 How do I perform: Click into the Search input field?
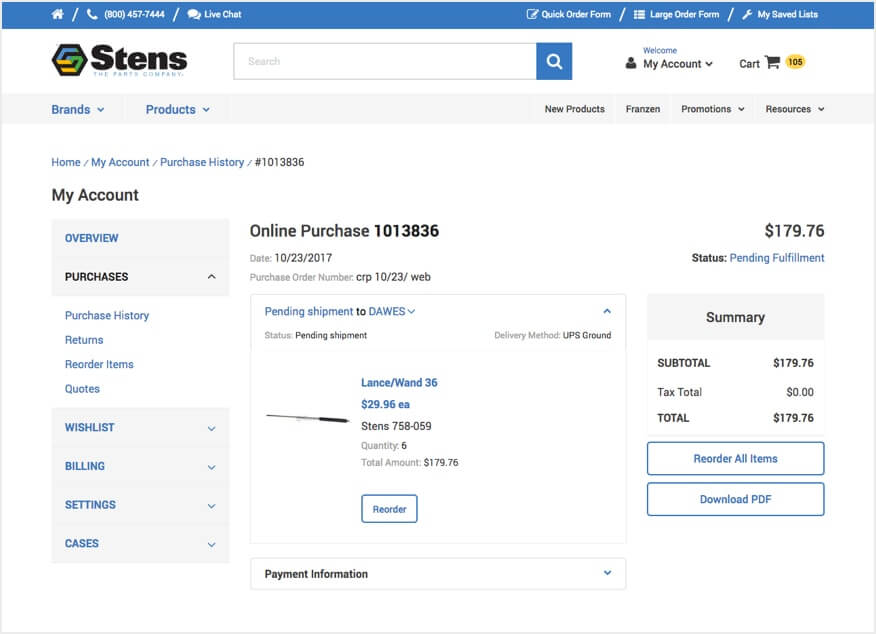[x=384, y=61]
